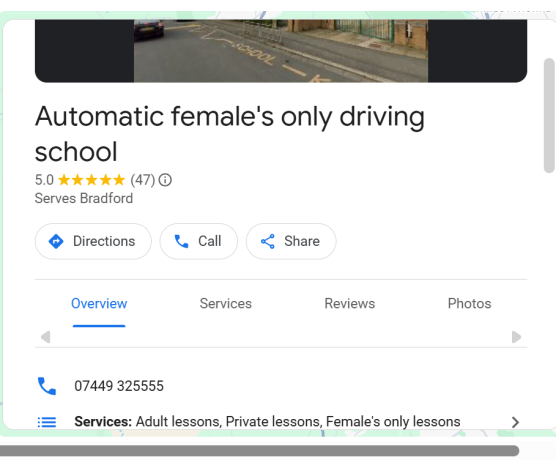The height and width of the screenshot is (460, 556).
Task: Tap the Call button
Action: [x=199, y=241]
